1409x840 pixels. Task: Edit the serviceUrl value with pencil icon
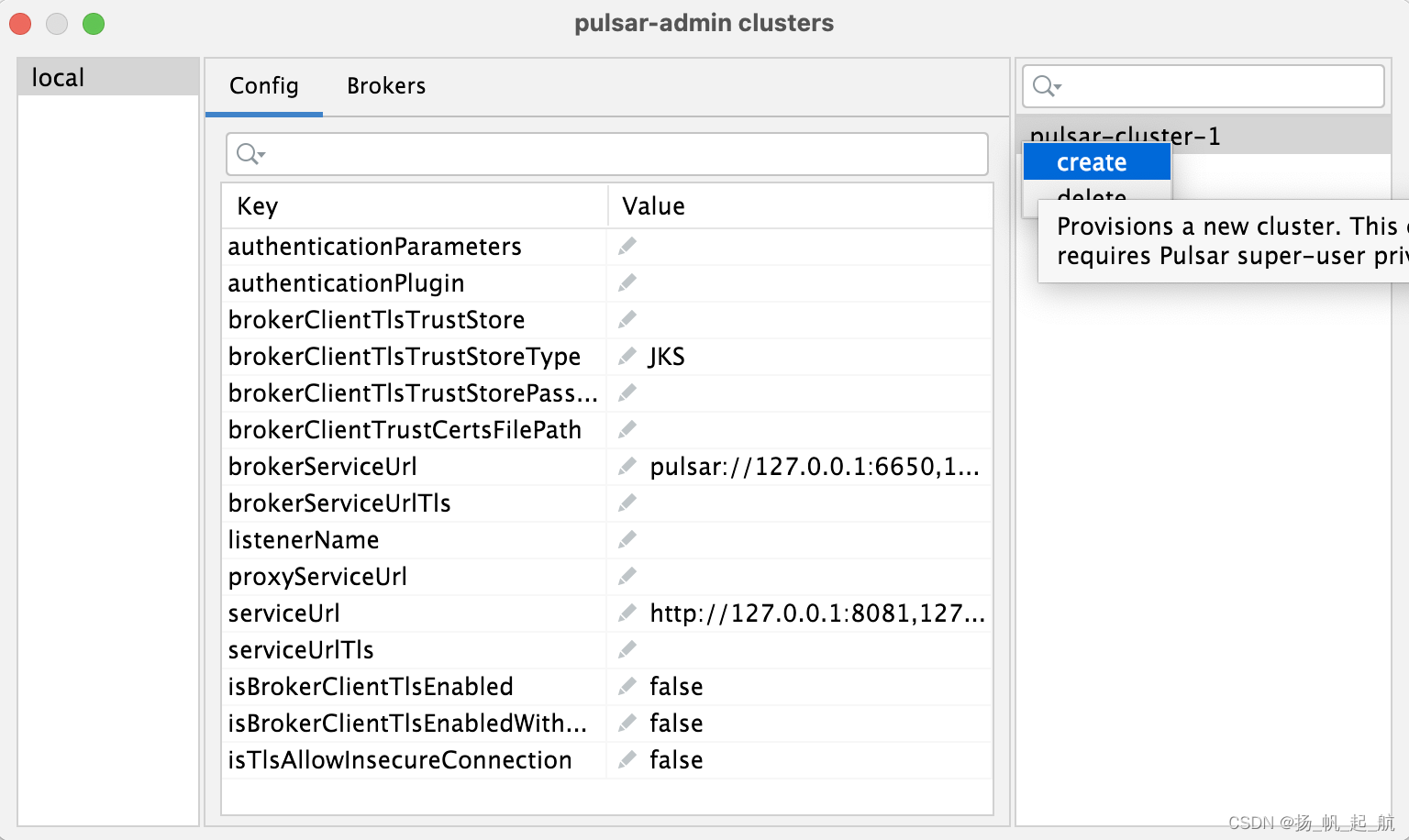[x=627, y=613]
